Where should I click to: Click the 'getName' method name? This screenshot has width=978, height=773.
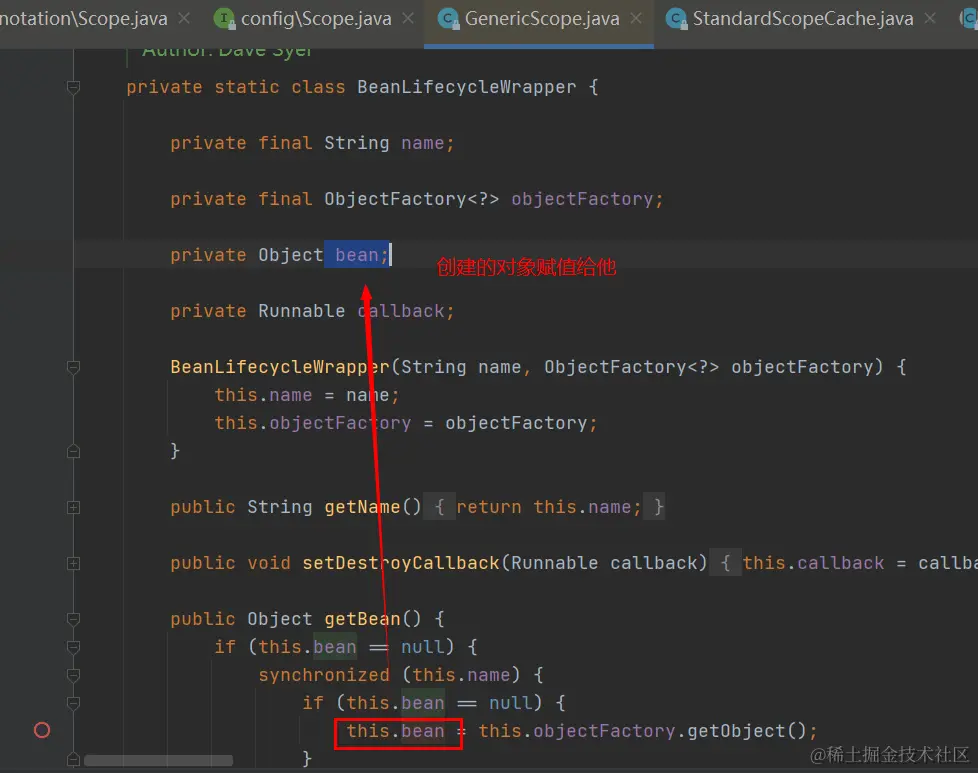click(x=362, y=507)
